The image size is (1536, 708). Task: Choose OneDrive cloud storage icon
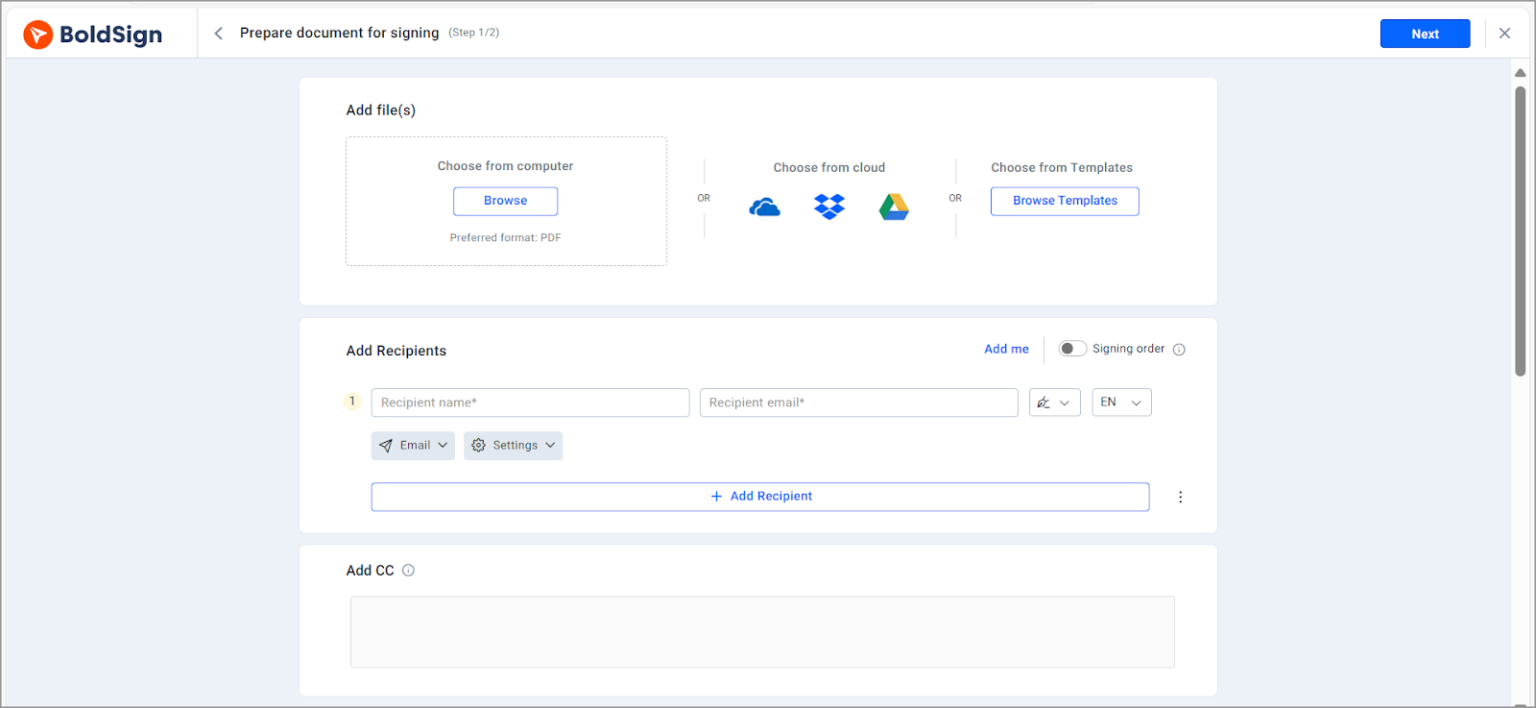(764, 207)
